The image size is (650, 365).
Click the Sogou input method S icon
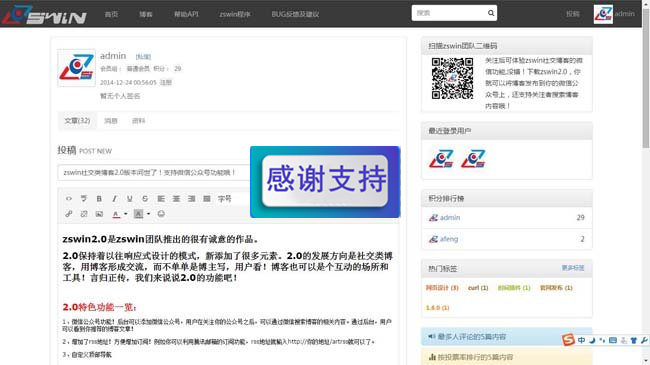coord(568,340)
